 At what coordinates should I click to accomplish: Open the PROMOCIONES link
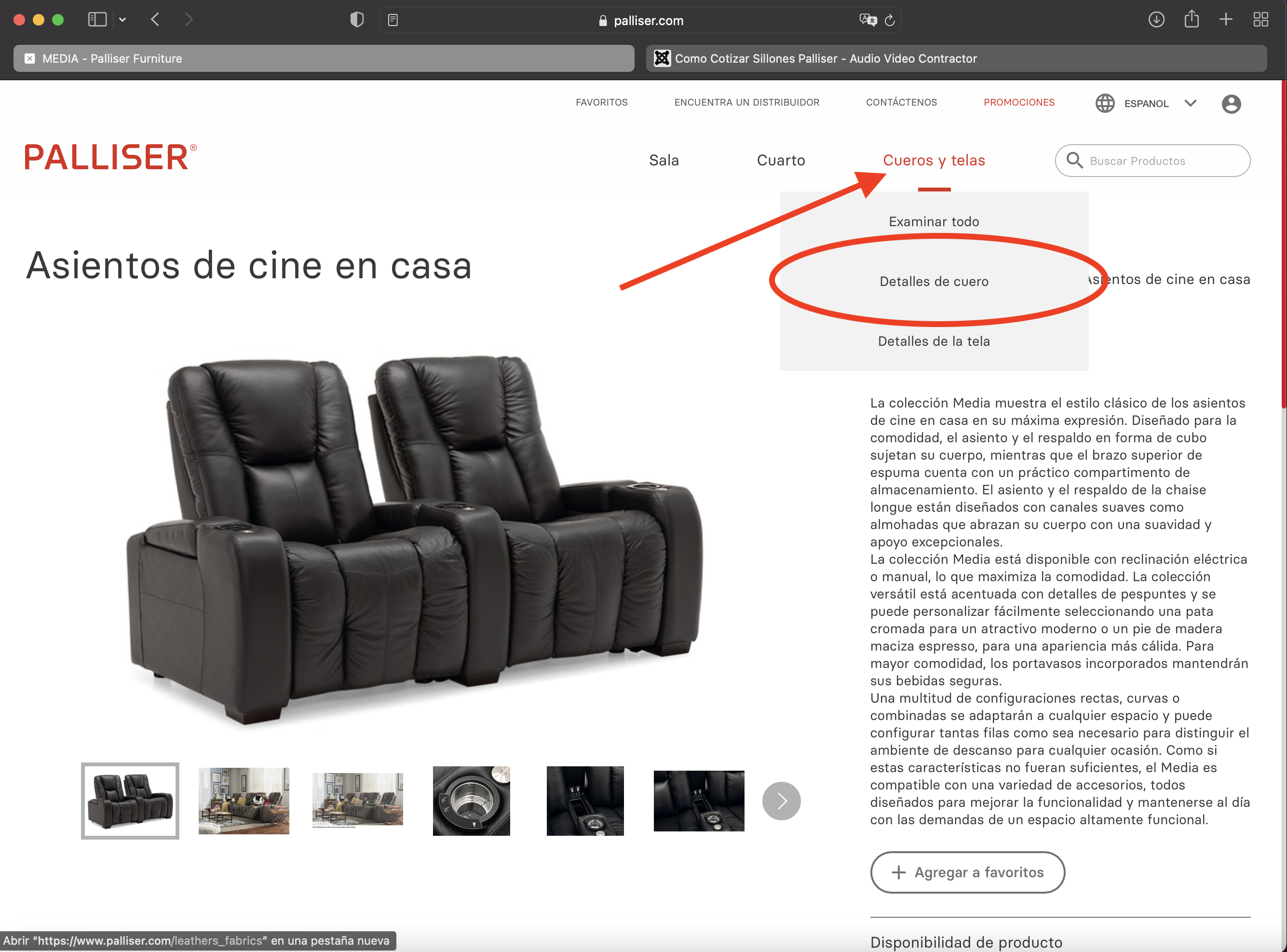tap(1018, 102)
